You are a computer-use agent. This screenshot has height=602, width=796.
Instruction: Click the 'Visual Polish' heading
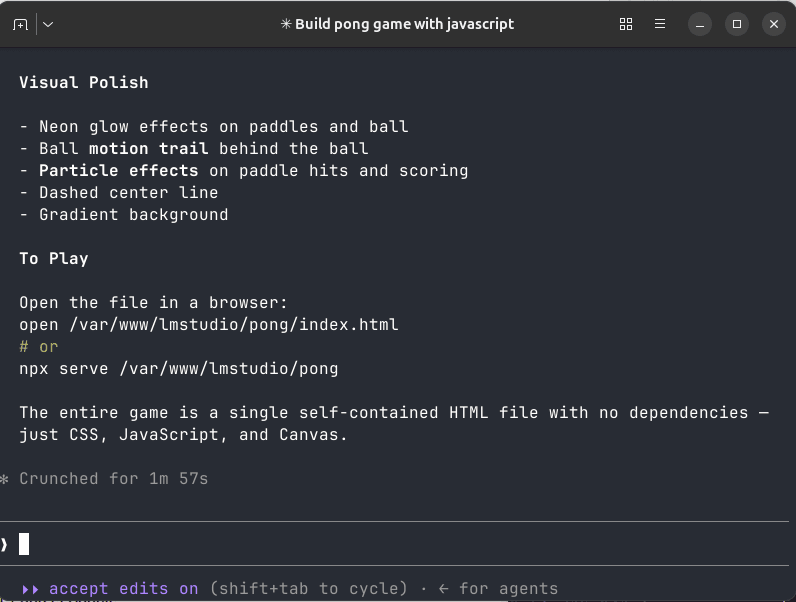click(x=84, y=82)
